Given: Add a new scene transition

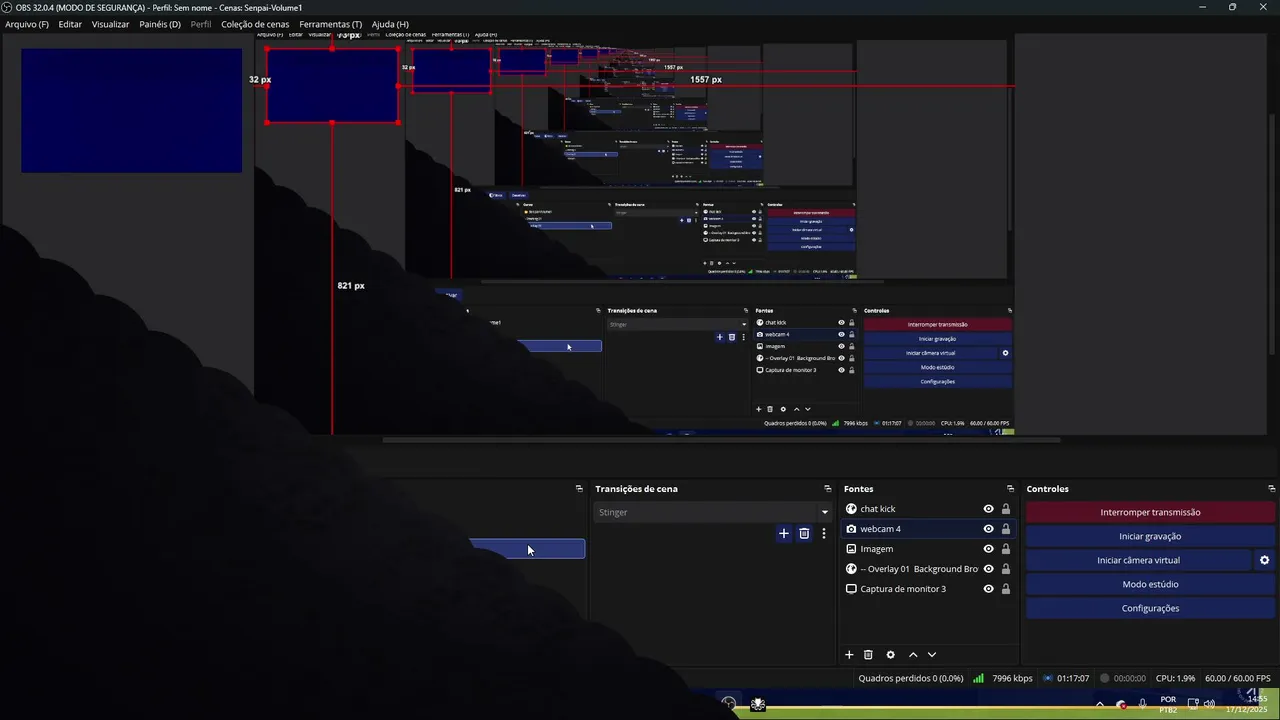Looking at the screenshot, I should 784,534.
